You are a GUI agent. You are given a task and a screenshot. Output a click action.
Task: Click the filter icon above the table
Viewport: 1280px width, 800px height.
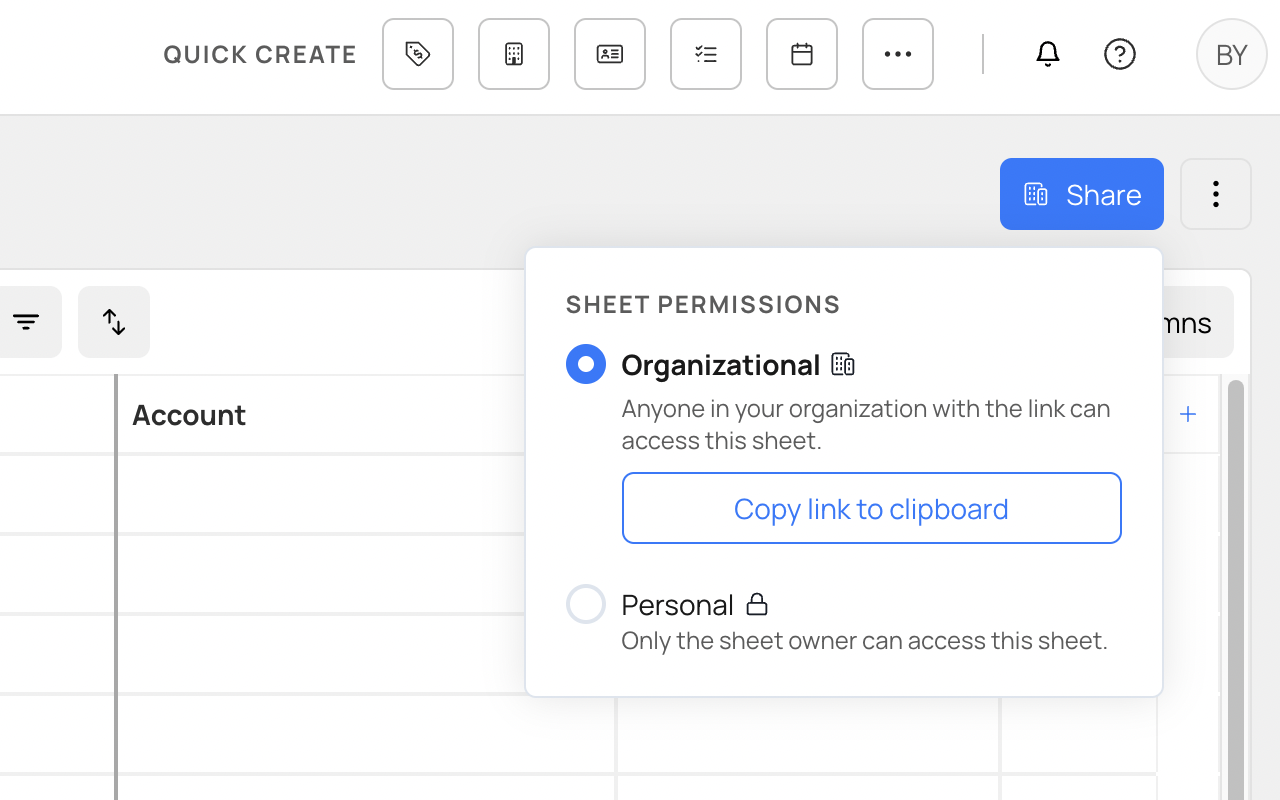pyautogui.click(x=26, y=322)
